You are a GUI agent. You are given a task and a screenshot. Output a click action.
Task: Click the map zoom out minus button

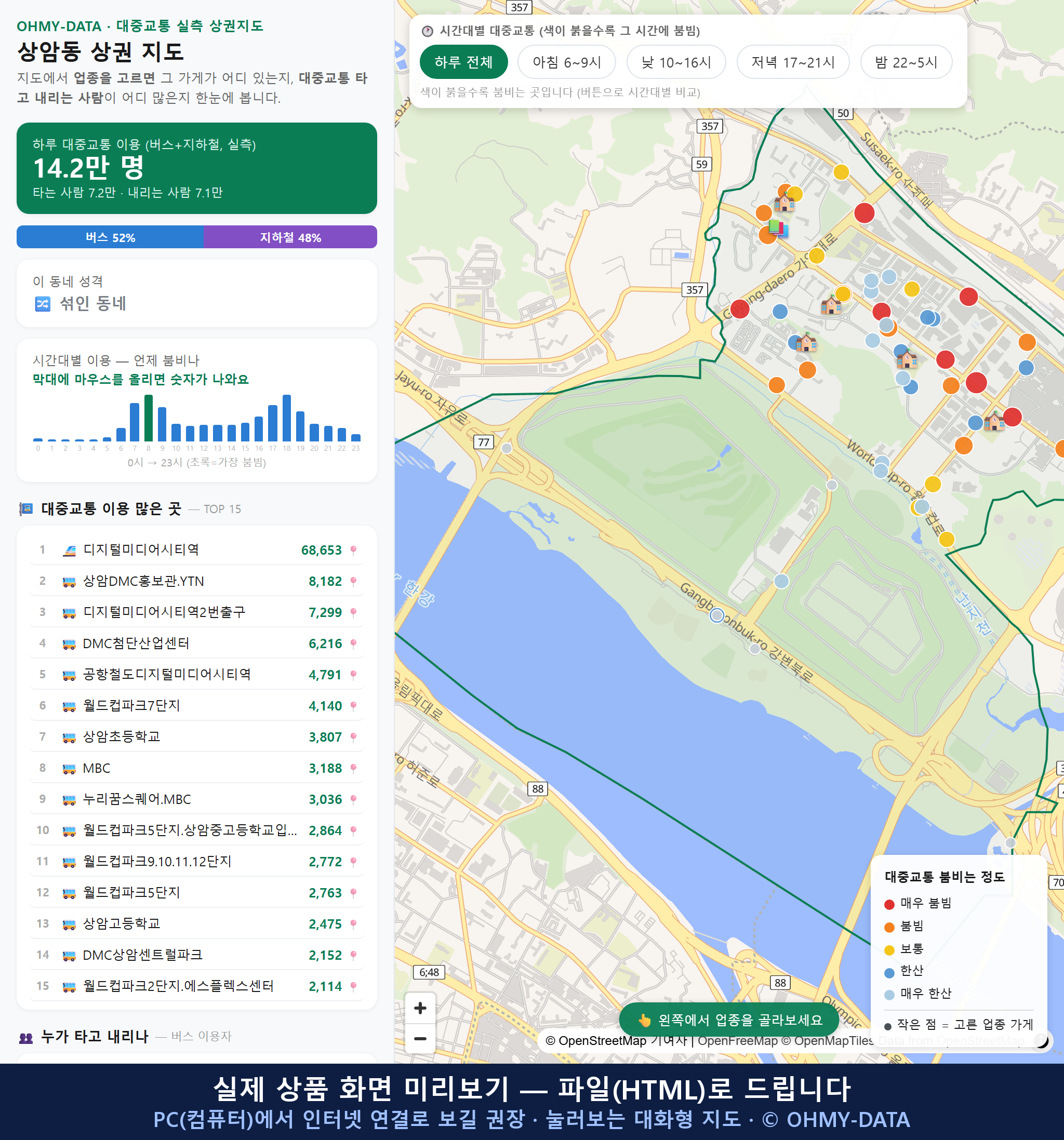click(420, 1039)
